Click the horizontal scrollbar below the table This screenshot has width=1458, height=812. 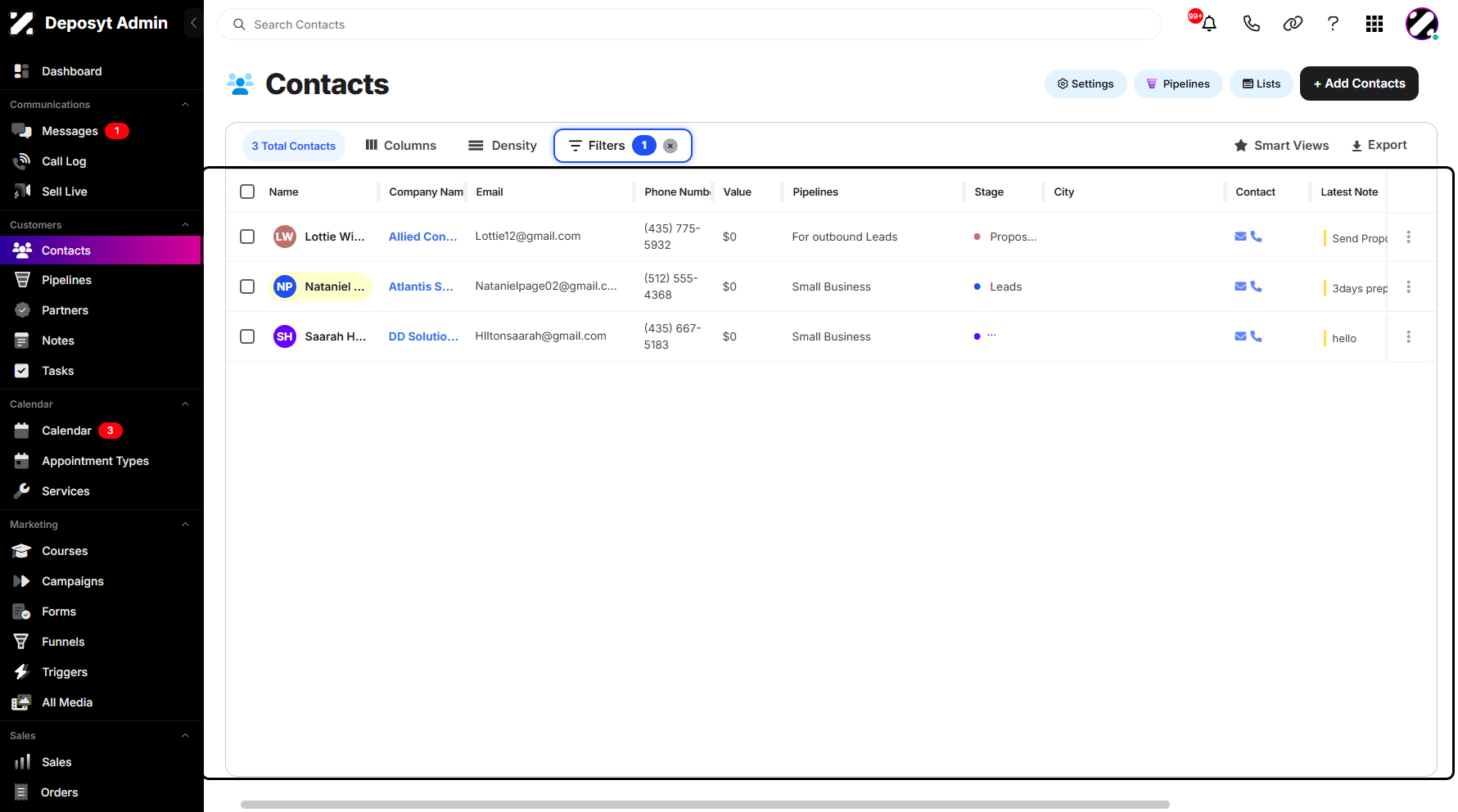pos(705,805)
